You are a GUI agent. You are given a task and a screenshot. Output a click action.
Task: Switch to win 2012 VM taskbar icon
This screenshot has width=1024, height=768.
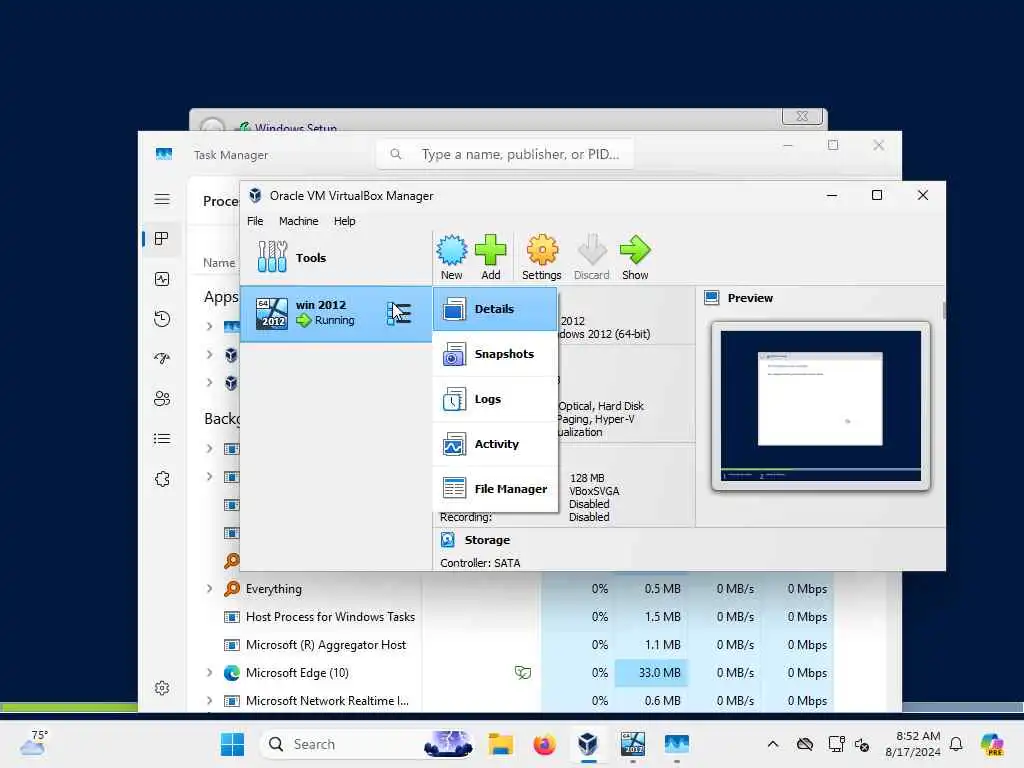[x=632, y=744]
